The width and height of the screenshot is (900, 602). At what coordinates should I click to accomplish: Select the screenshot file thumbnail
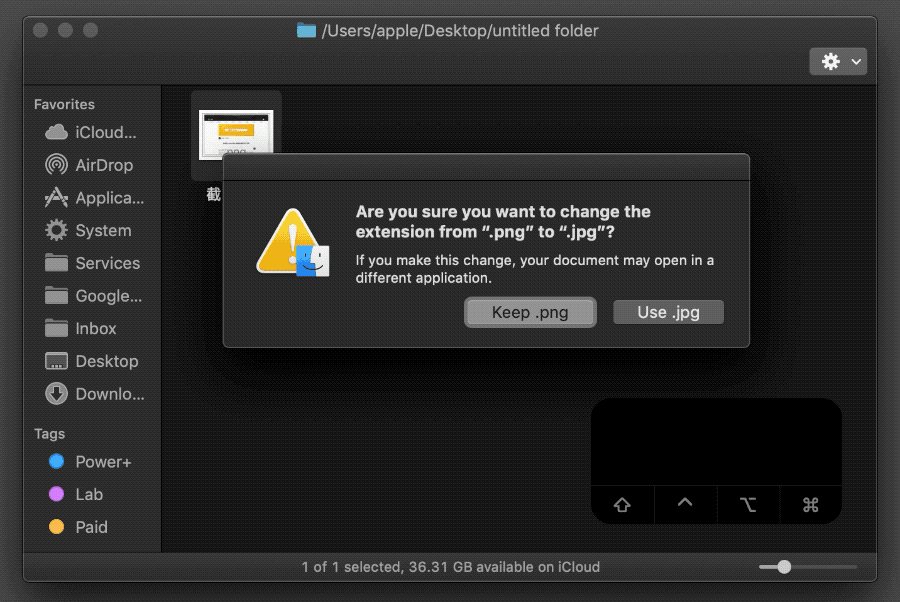click(236, 135)
